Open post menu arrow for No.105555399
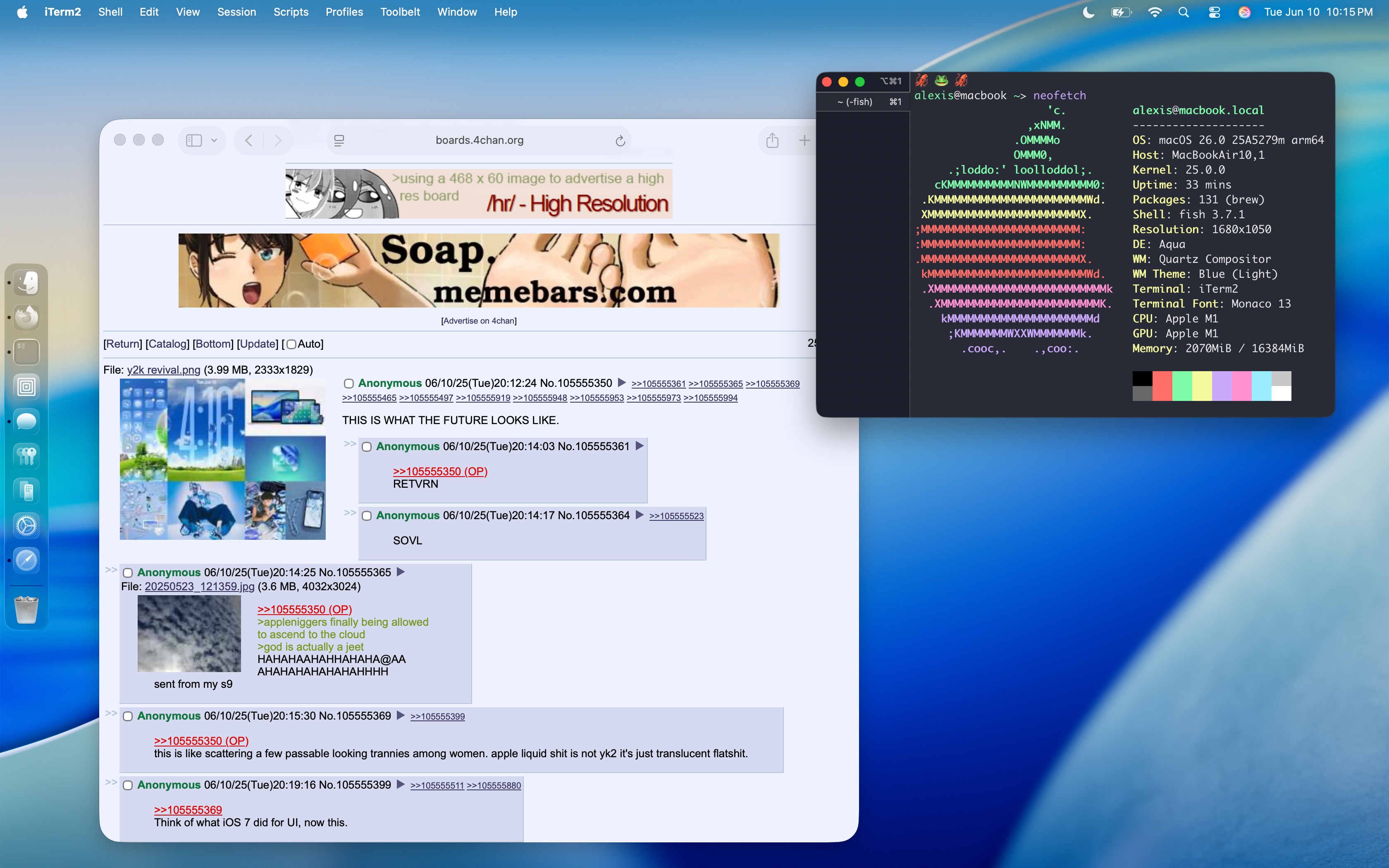Screen dimensions: 1389x868 pos(401,784)
